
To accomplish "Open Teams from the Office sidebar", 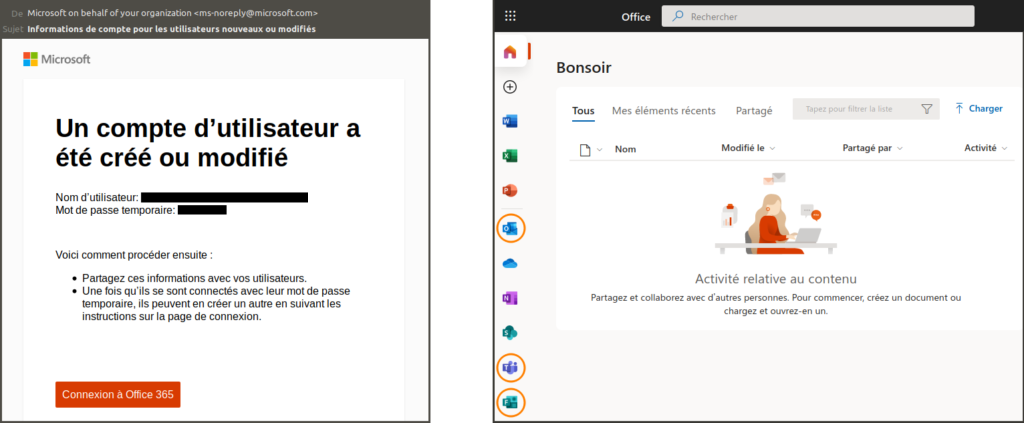I will (510, 369).
